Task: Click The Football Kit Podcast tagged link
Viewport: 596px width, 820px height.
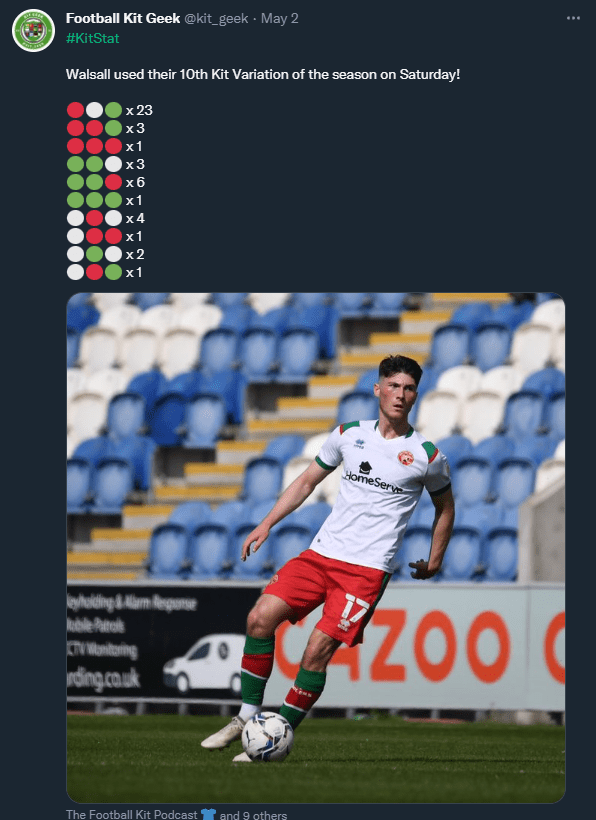Action: point(132,814)
